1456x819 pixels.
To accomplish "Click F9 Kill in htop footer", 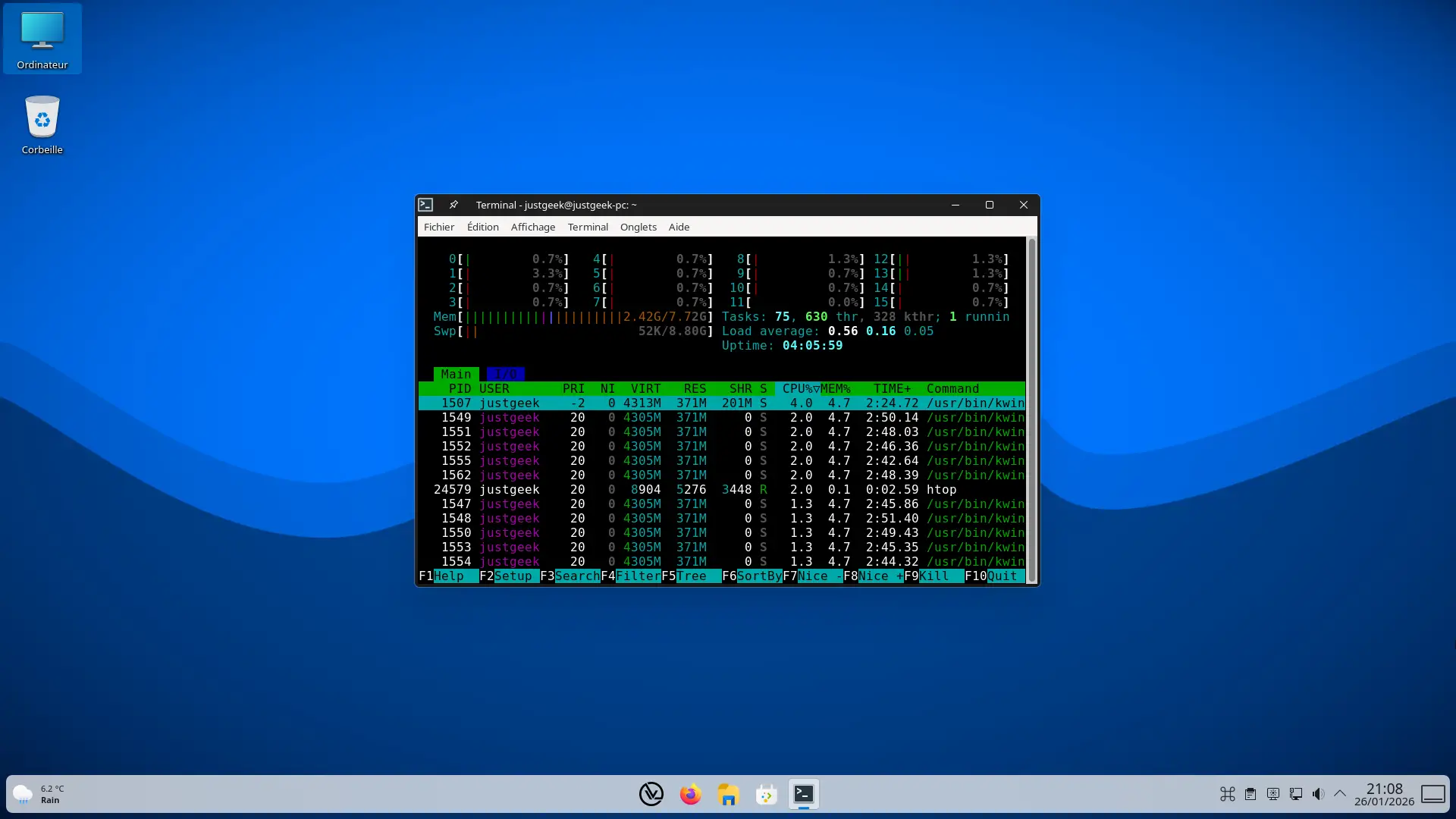I will tap(934, 576).
